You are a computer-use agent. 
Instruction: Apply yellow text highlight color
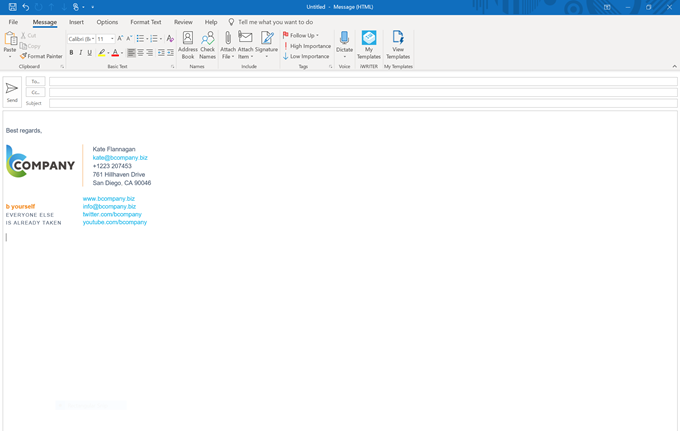[x=101, y=52]
